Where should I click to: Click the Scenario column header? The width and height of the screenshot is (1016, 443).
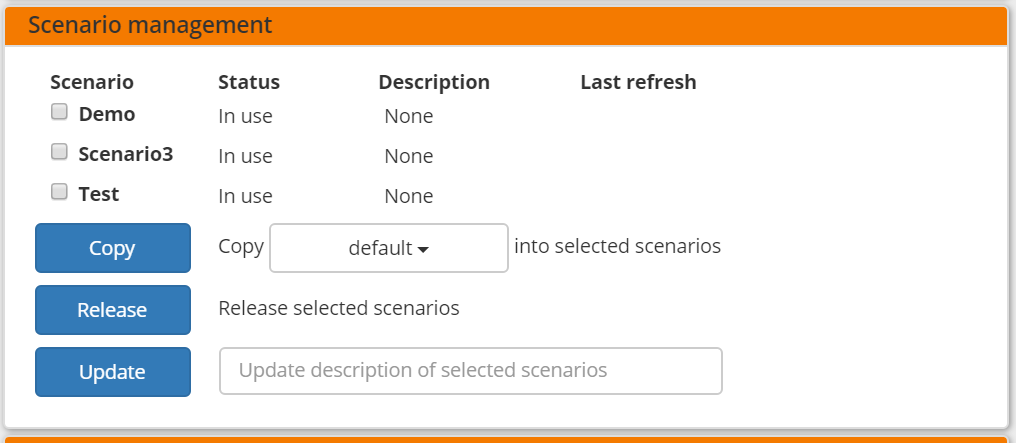click(x=92, y=82)
